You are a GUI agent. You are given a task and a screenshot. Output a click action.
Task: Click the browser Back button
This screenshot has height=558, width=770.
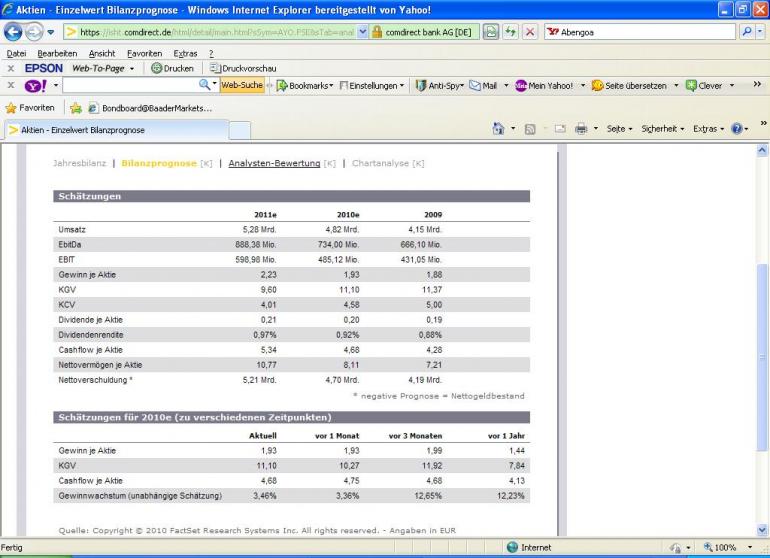tap(14, 32)
